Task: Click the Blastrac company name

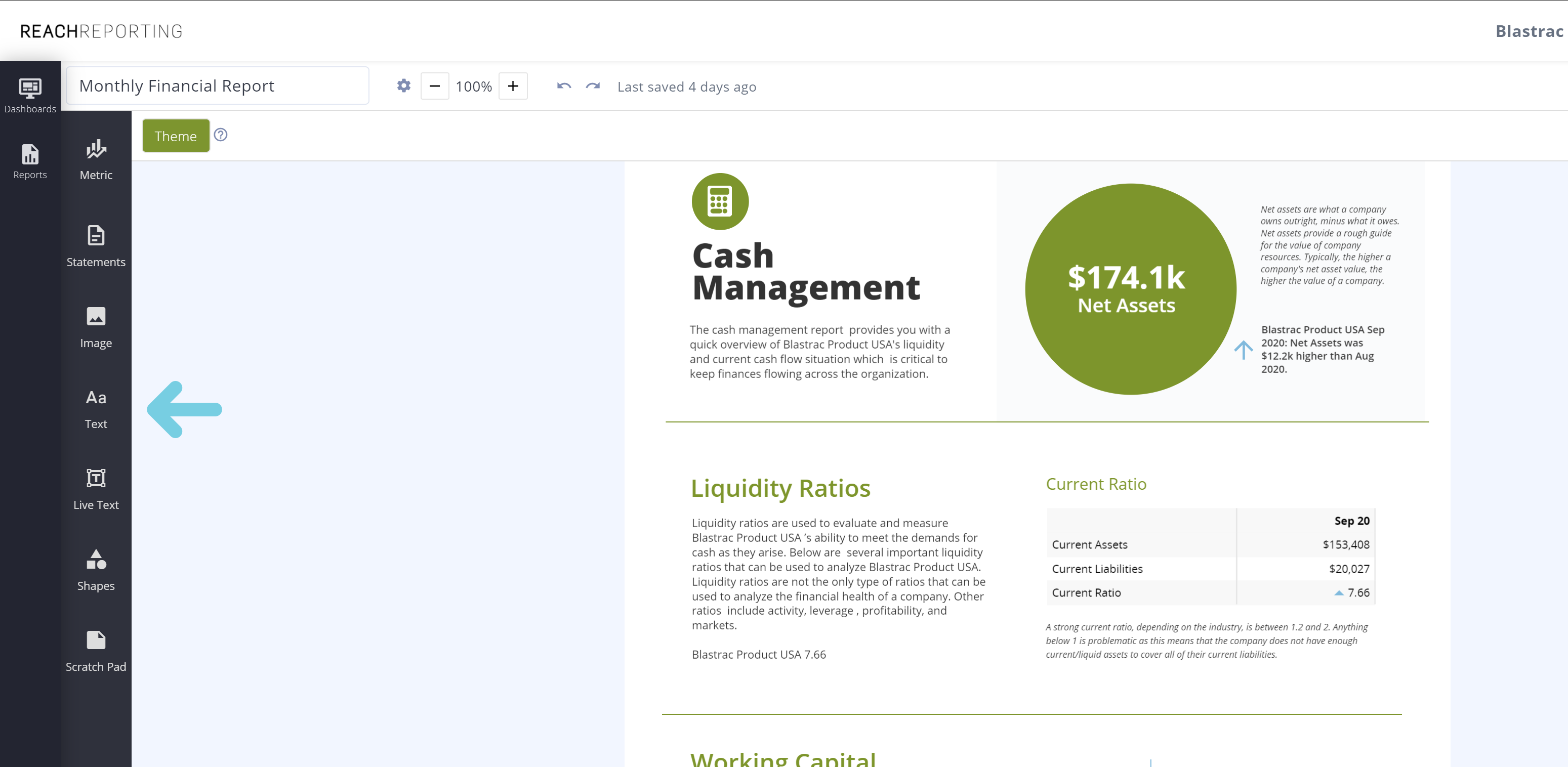Action: [x=1530, y=31]
